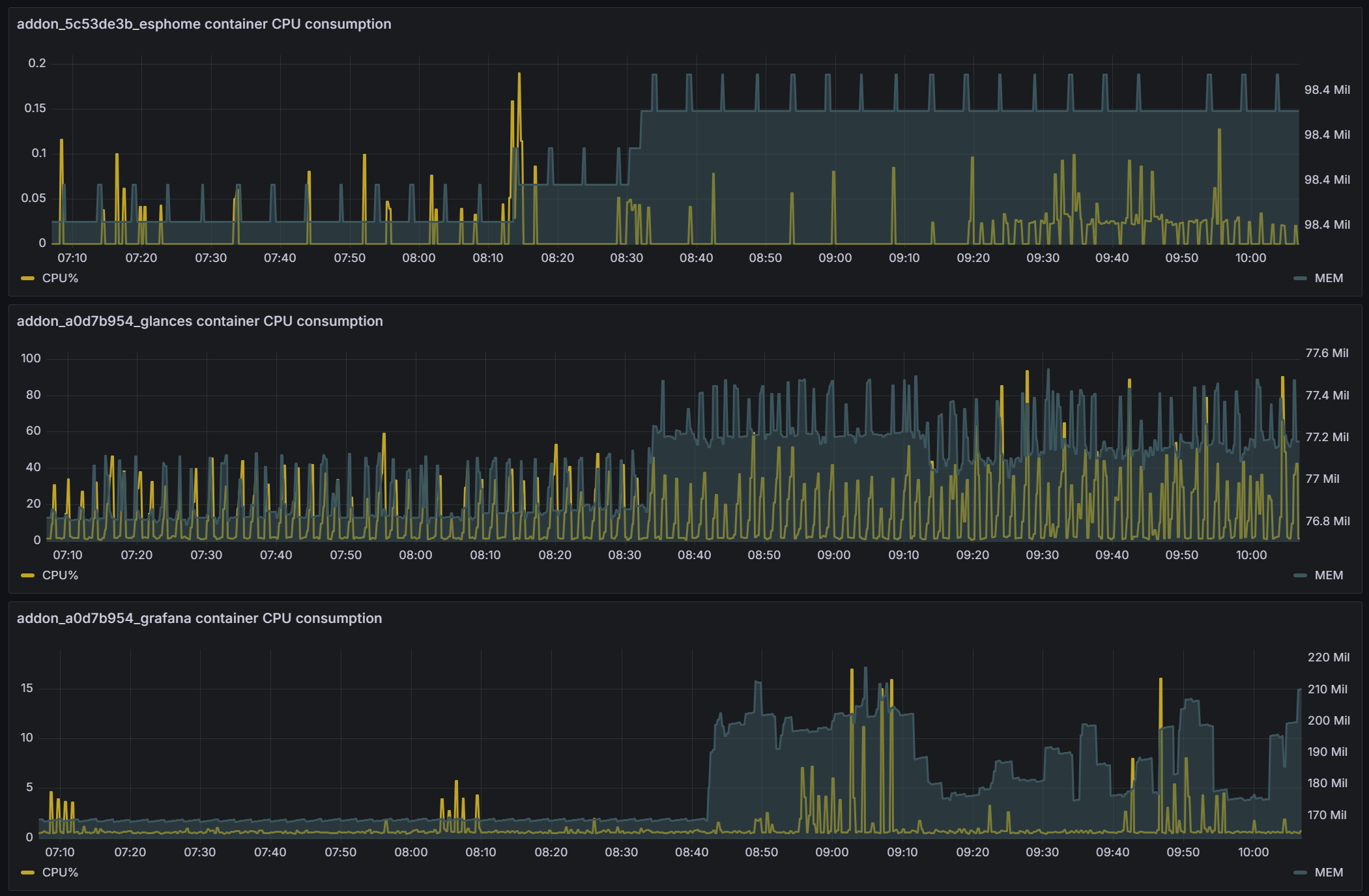Click 09:00 tick label on esphome time axis

[835, 258]
